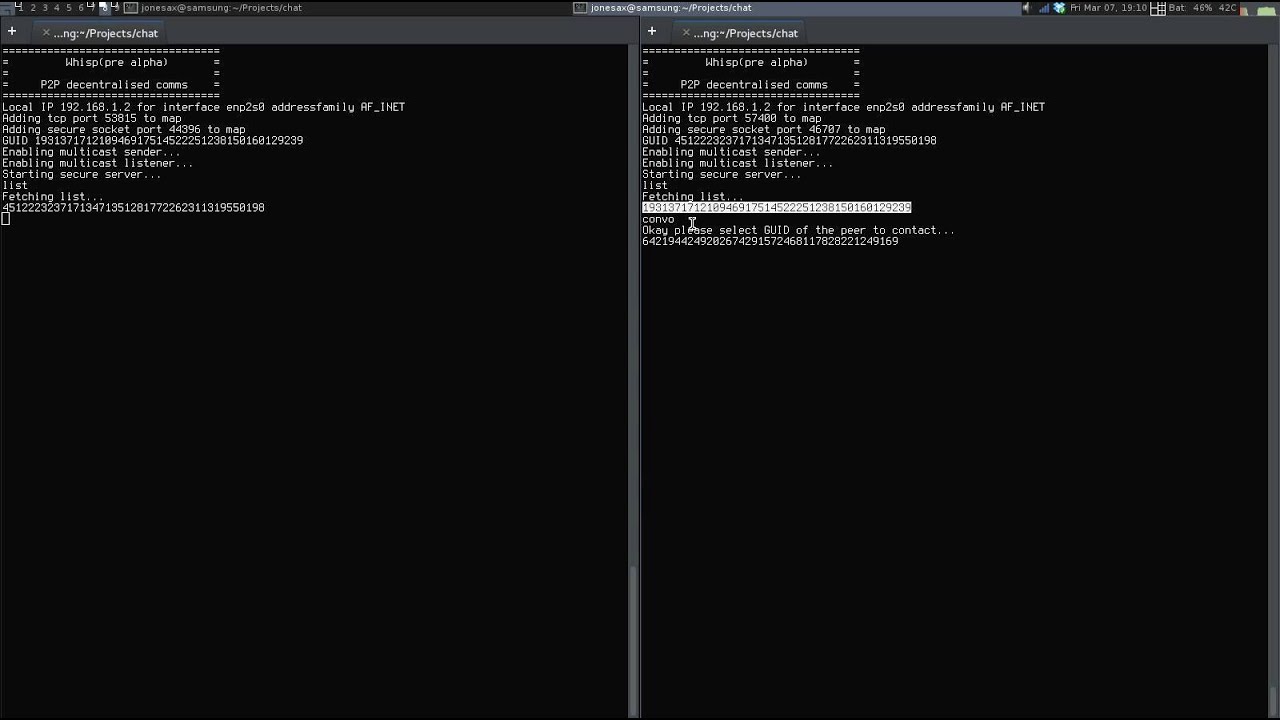Close the left terminal's chat tab
The image size is (1280, 720).
(x=46, y=33)
